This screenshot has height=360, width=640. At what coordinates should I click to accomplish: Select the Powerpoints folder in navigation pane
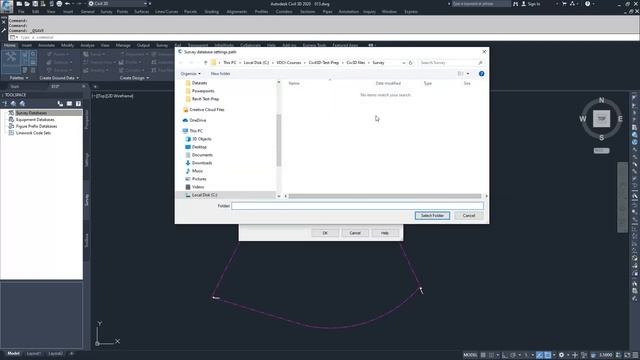point(203,91)
